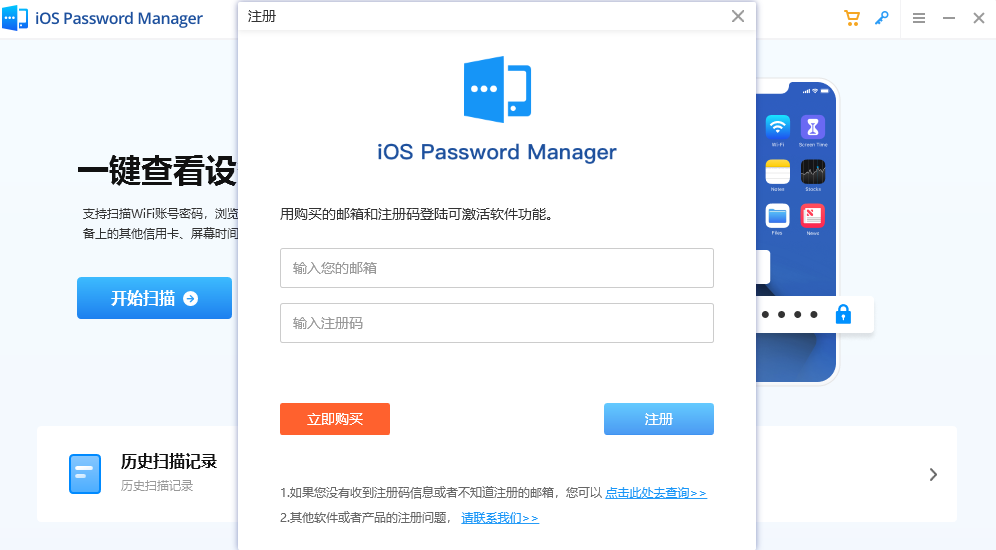
Task: Open the 点击此处去查询>> link
Action: click(656, 493)
